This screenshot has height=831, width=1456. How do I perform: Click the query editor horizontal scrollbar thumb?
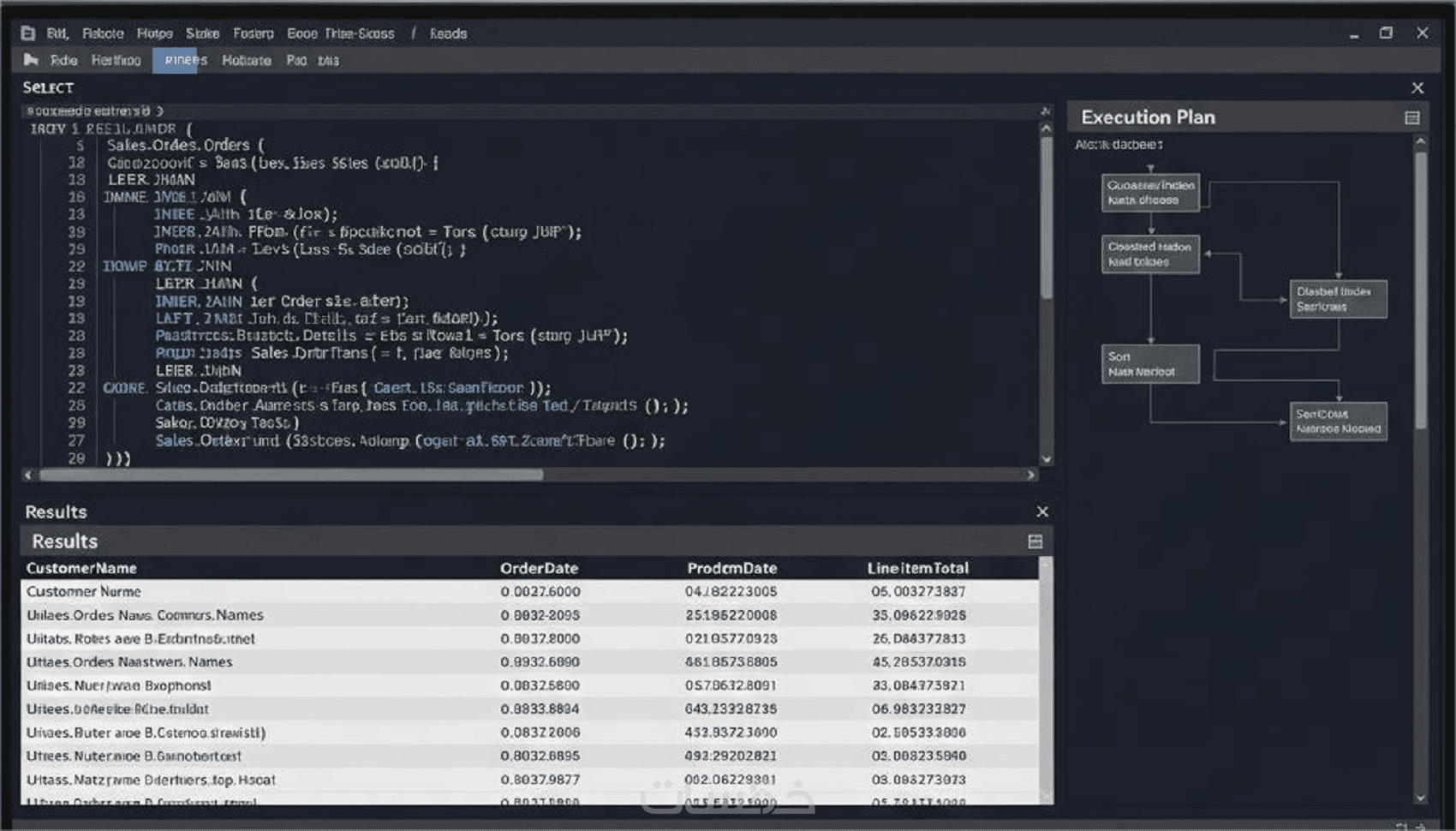click(x=291, y=475)
